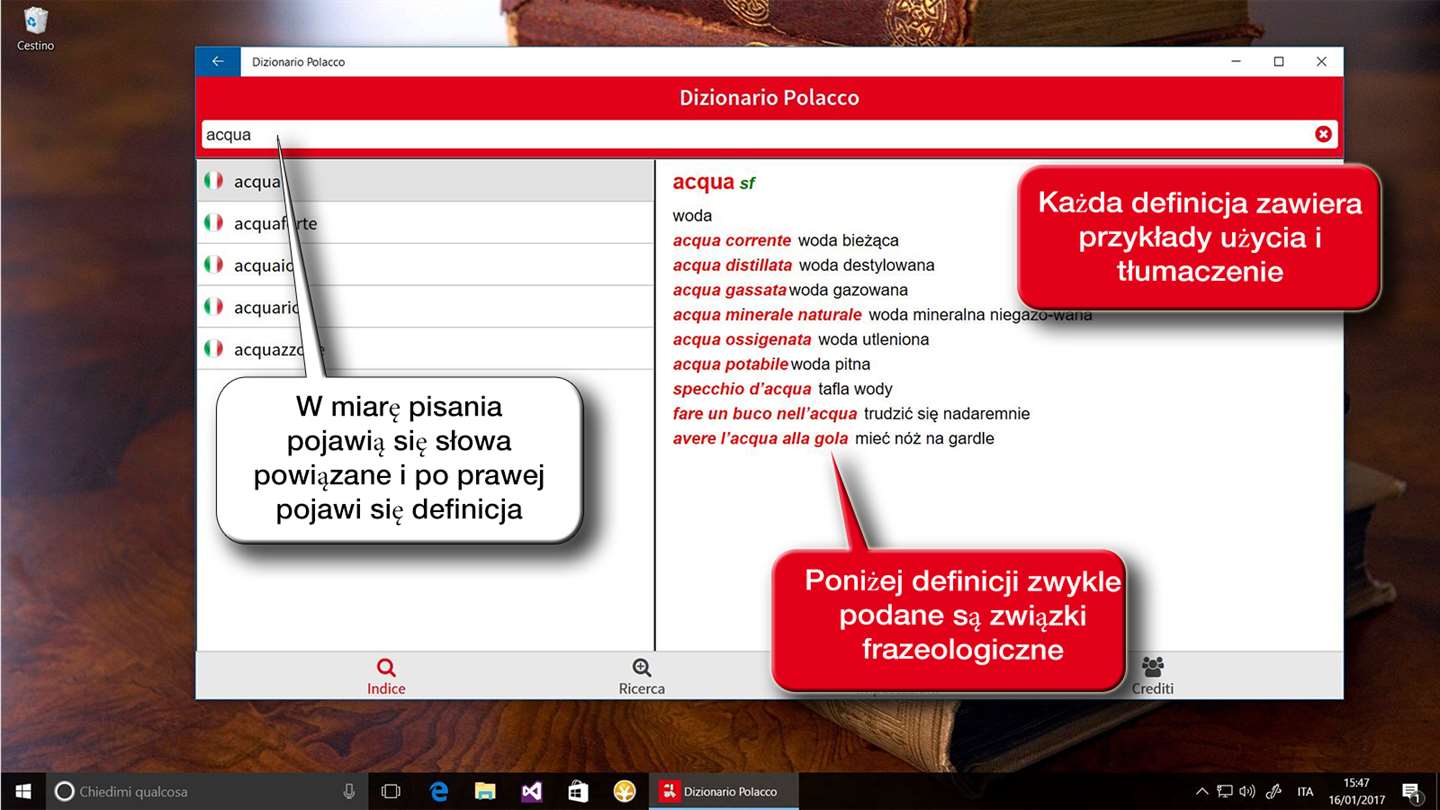Click the network icon in the system tray
This screenshot has height=810, width=1440.
1225,791
